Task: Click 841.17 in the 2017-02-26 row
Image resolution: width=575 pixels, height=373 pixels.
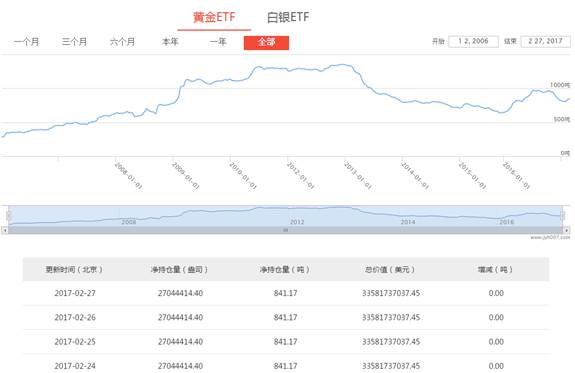Action: tap(285, 317)
